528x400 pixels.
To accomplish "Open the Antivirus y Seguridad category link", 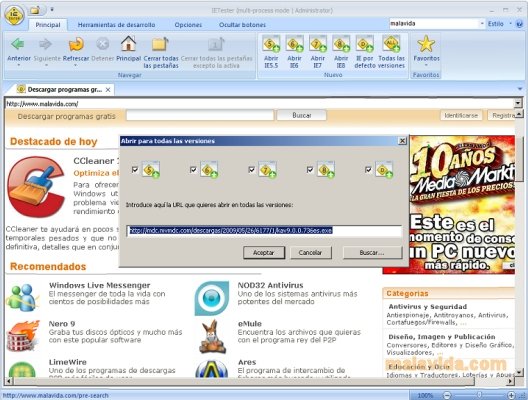I will point(428,307).
